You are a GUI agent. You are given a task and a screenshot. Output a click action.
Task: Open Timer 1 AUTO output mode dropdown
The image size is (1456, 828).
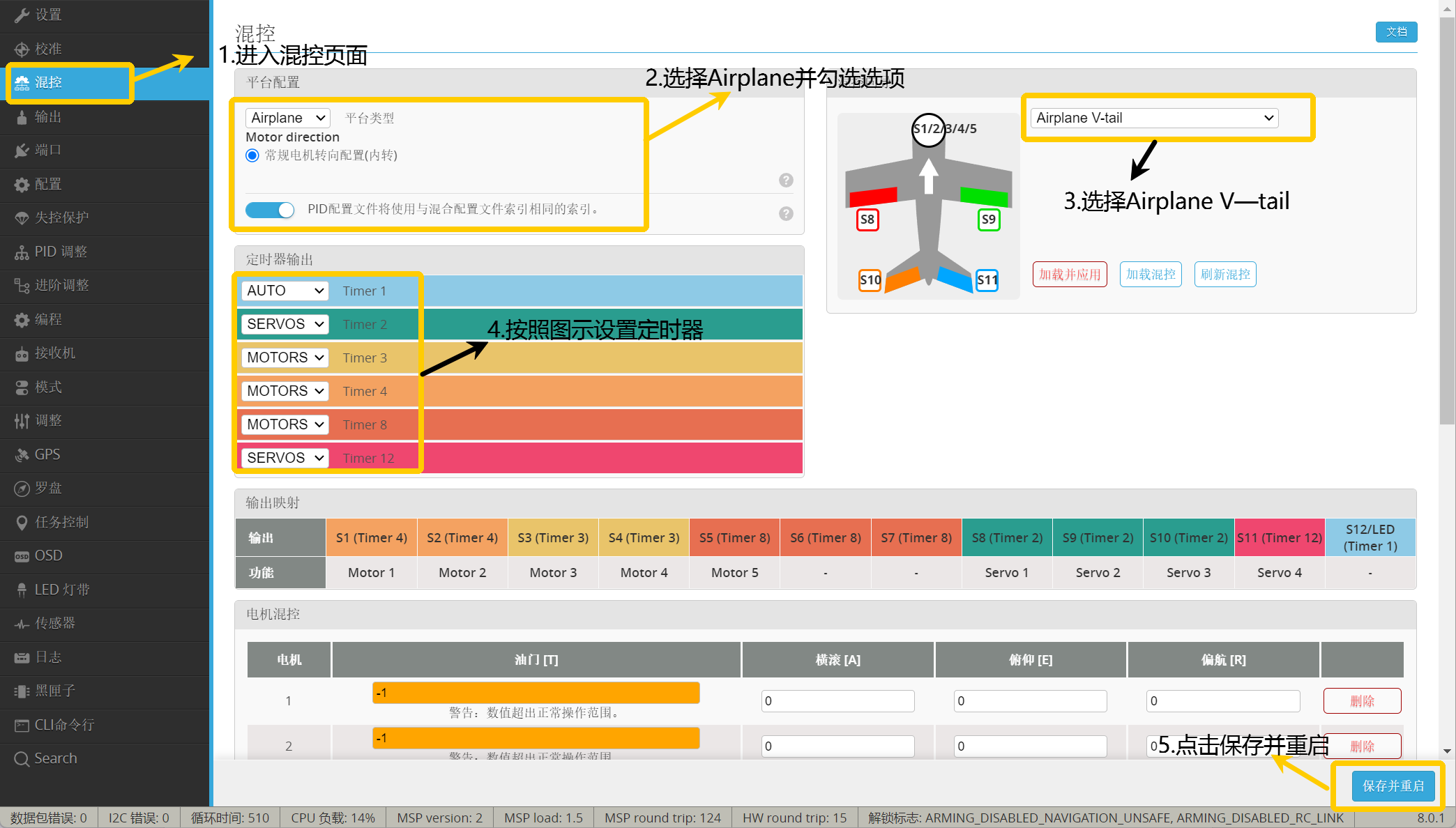(x=285, y=291)
